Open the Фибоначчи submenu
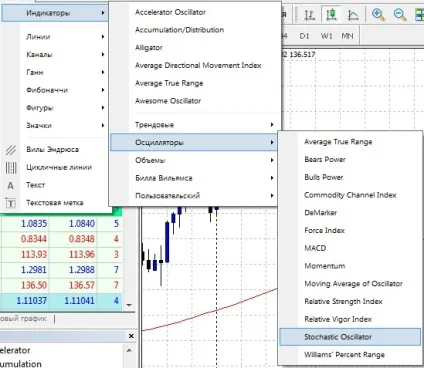 tap(64, 90)
